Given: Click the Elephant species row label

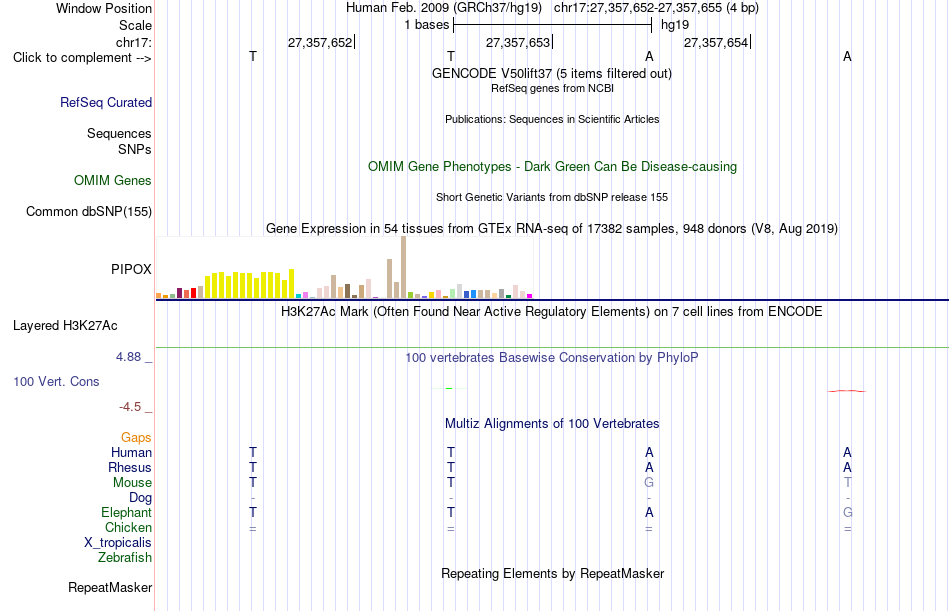Looking at the screenshot, I should coord(127,513).
